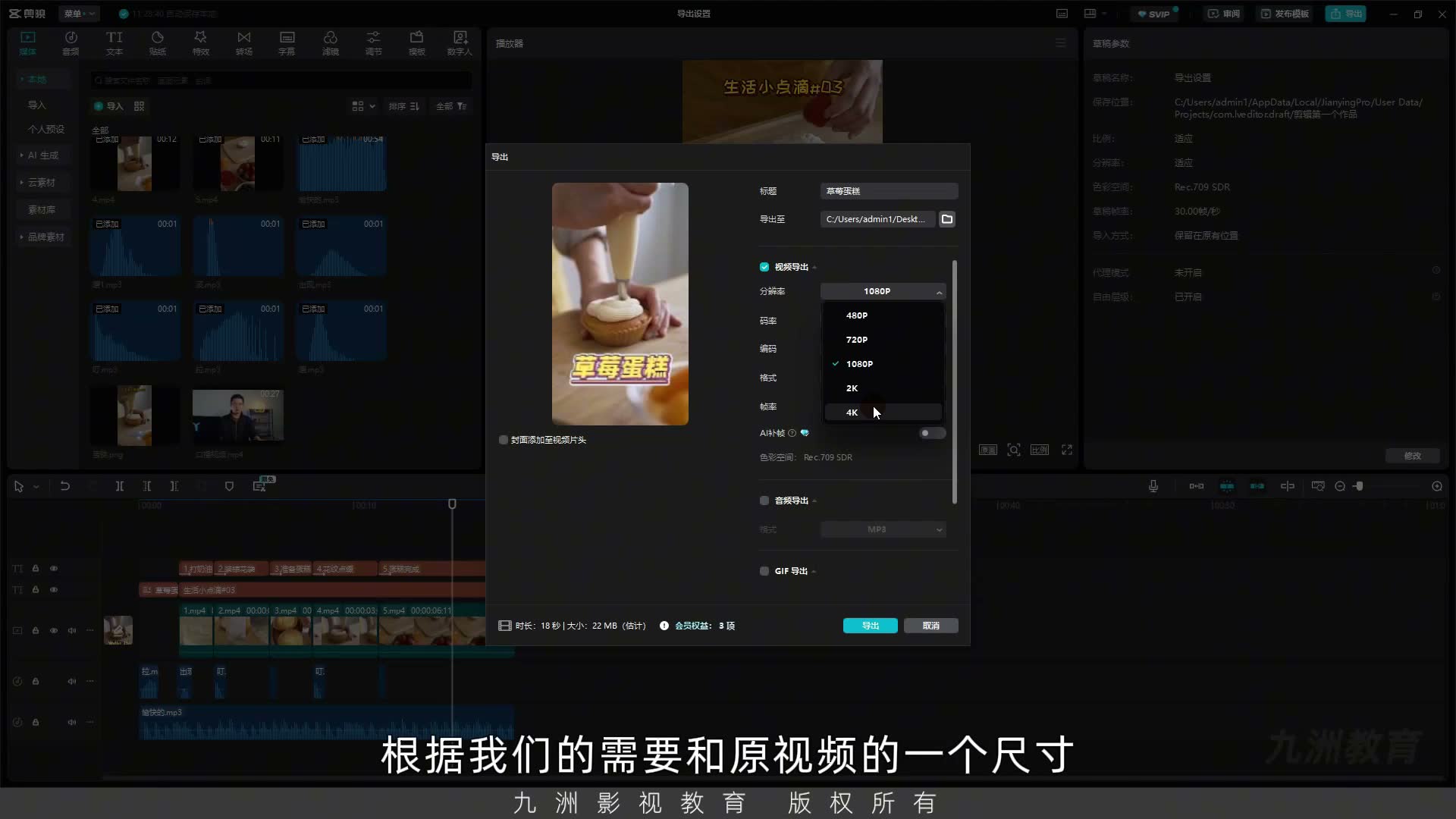Choose 480P from resolution list
Screen dimensions: 1456x819
tap(883, 315)
